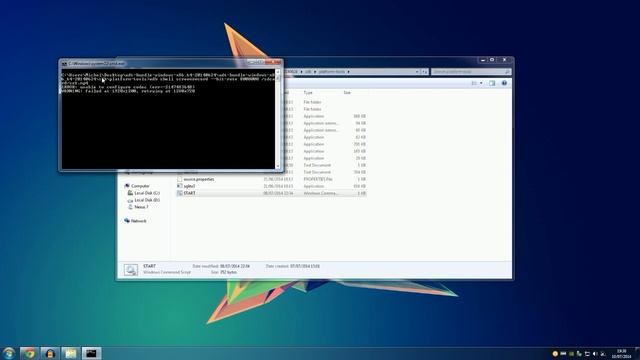Click the orange circle tray icon
The image size is (640, 360).
(555, 353)
